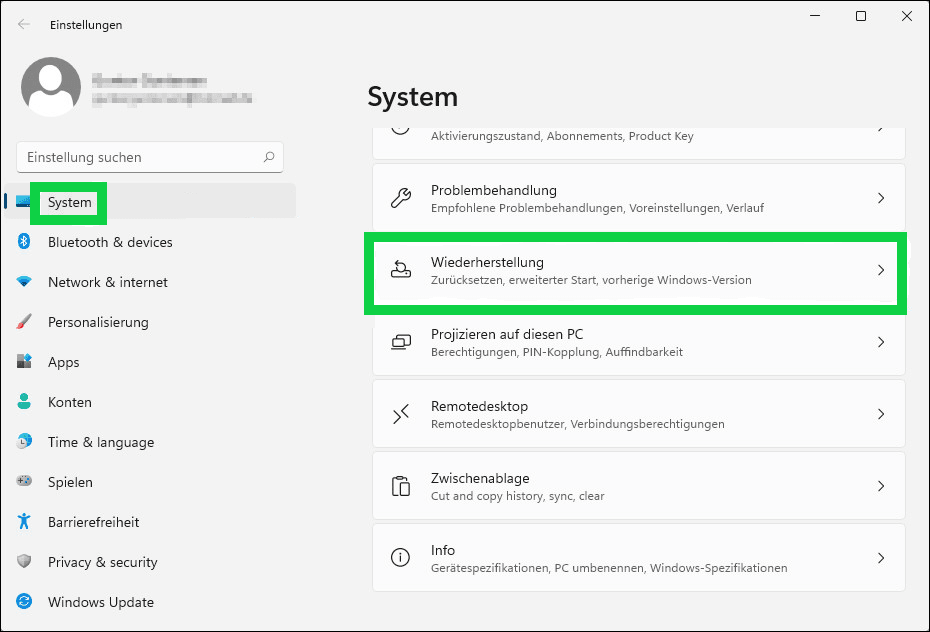
Task: Click 'Remotedesktopbenutzer, Verbindungsberechtigungen' text
Action: [578, 424]
